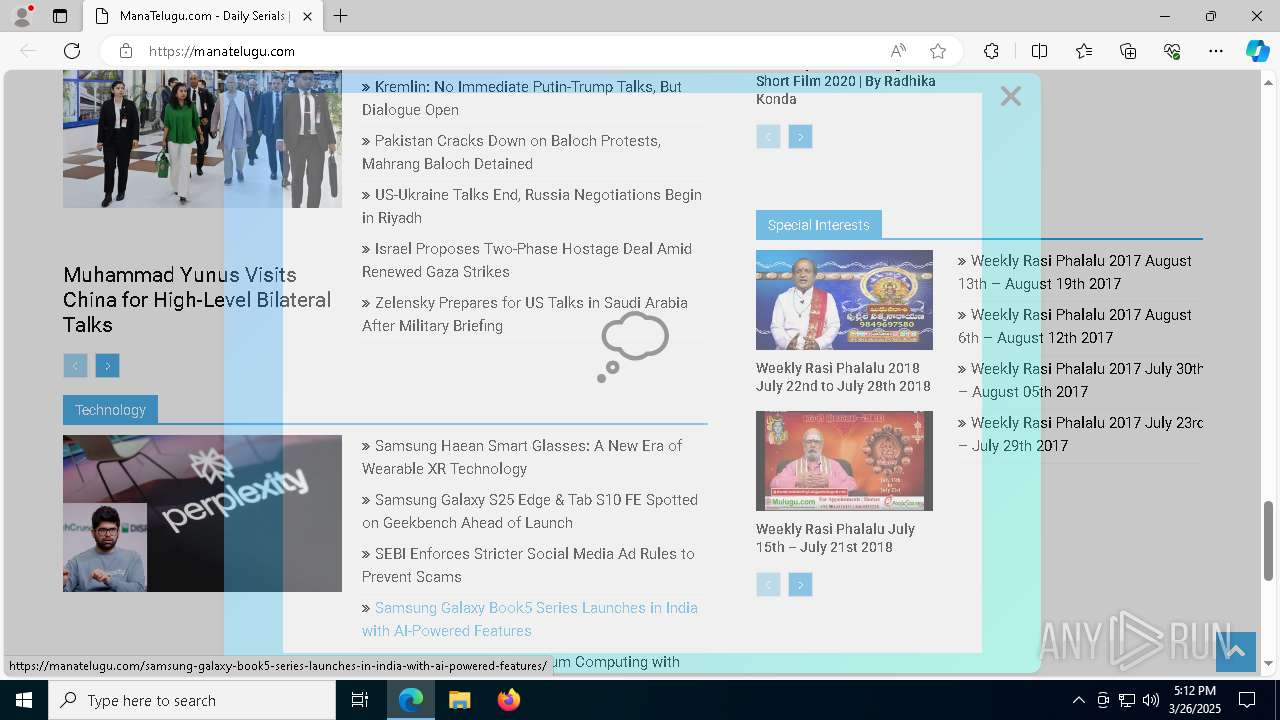Viewport: 1280px width, 720px height.
Task: Open Windows Start menu
Action: click(x=24, y=700)
